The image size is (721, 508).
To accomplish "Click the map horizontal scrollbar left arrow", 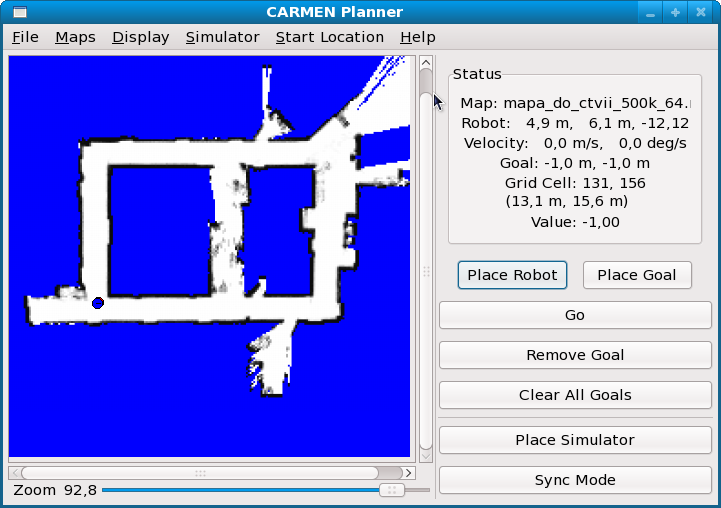I will [15, 473].
